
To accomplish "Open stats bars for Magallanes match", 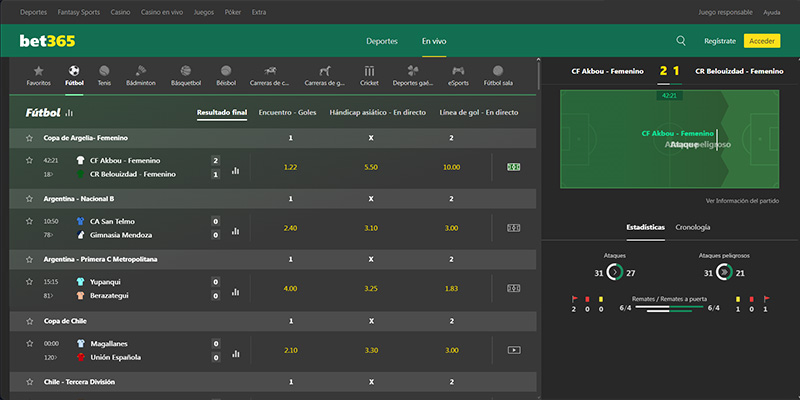I will [235, 353].
